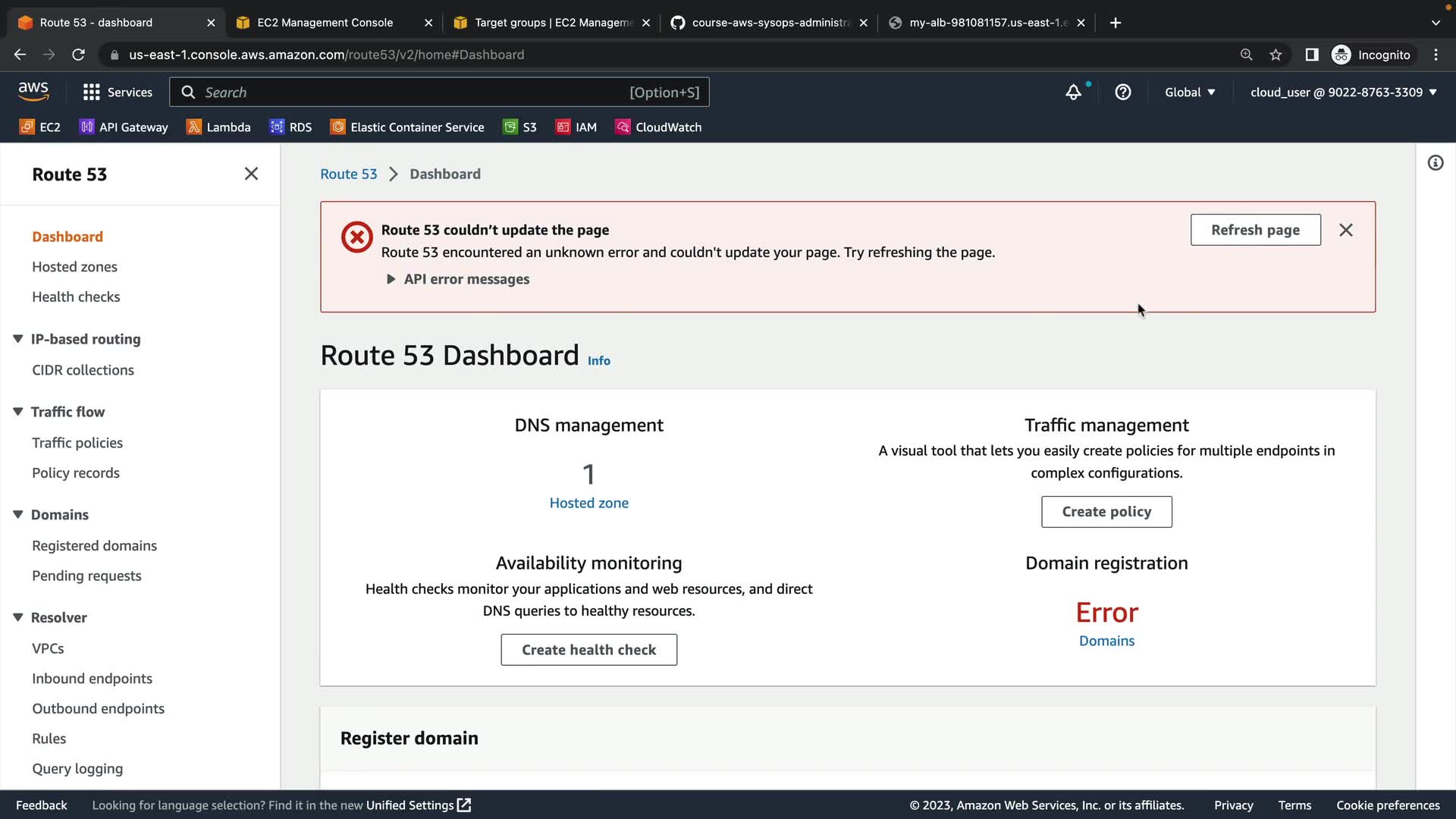The image size is (1456, 819).
Task: Click the AWS help question mark icon
Action: click(x=1123, y=93)
